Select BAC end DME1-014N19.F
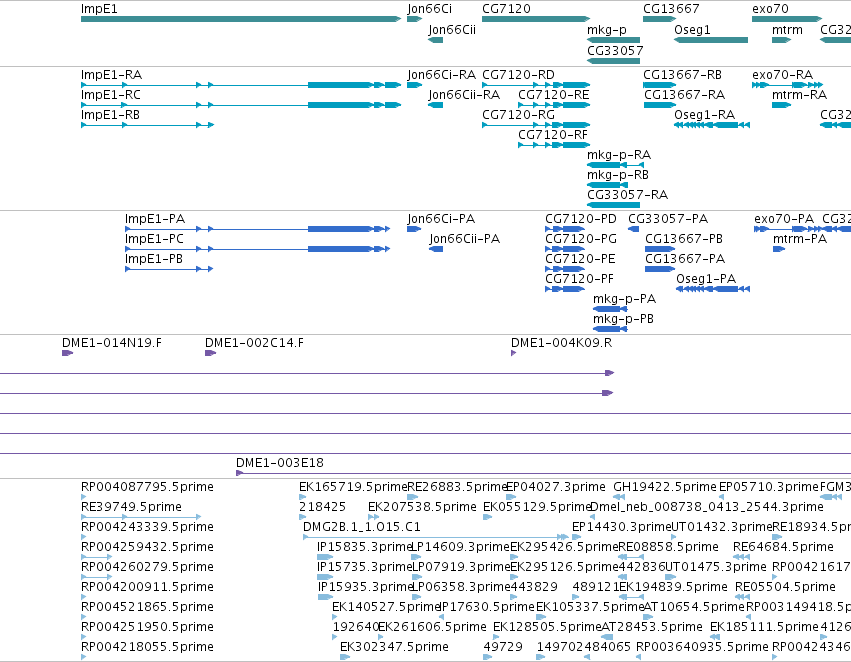Screen dimensions: 851x662 click(x=67, y=353)
